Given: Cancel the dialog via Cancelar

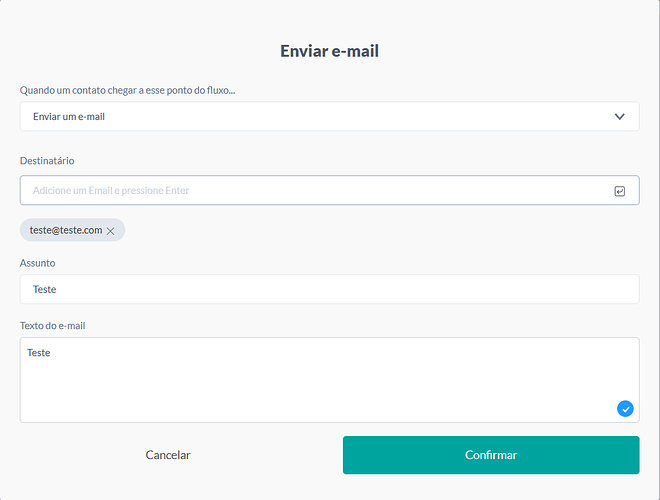Looking at the screenshot, I should click(x=168, y=455).
